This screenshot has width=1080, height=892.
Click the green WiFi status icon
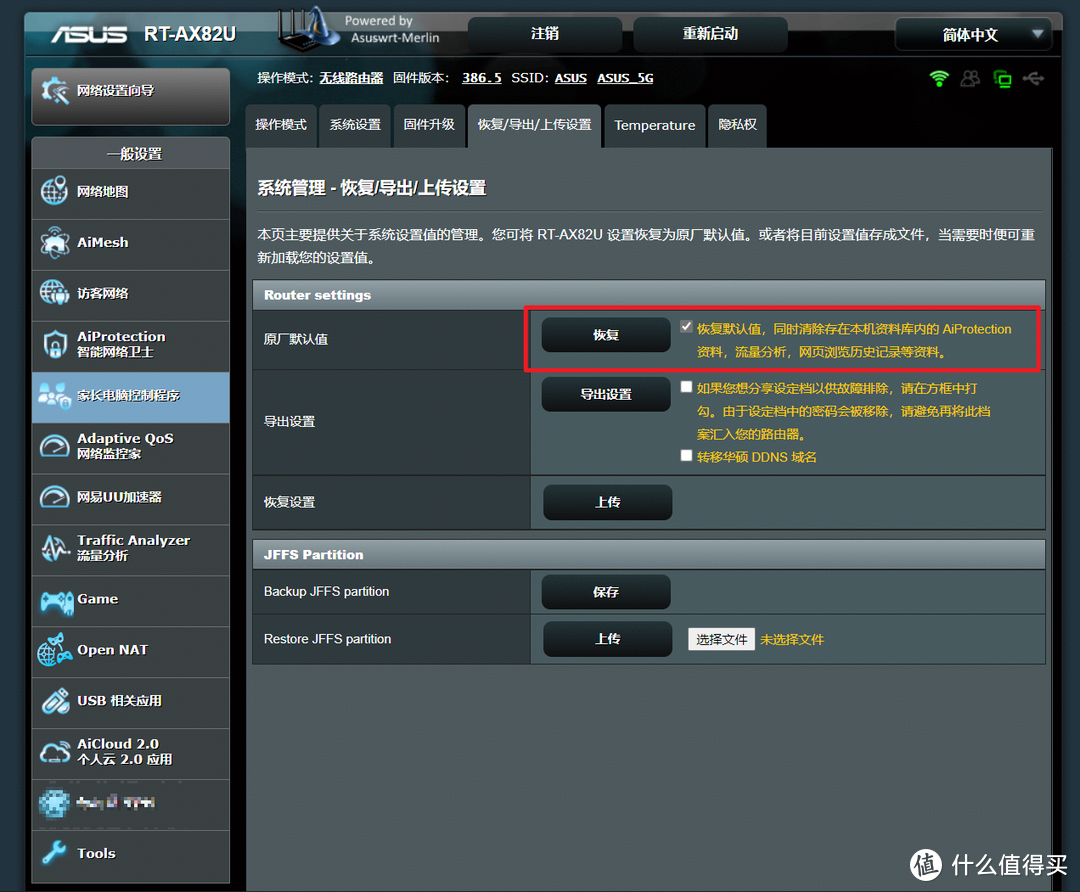pyautogui.click(x=939, y=79)
